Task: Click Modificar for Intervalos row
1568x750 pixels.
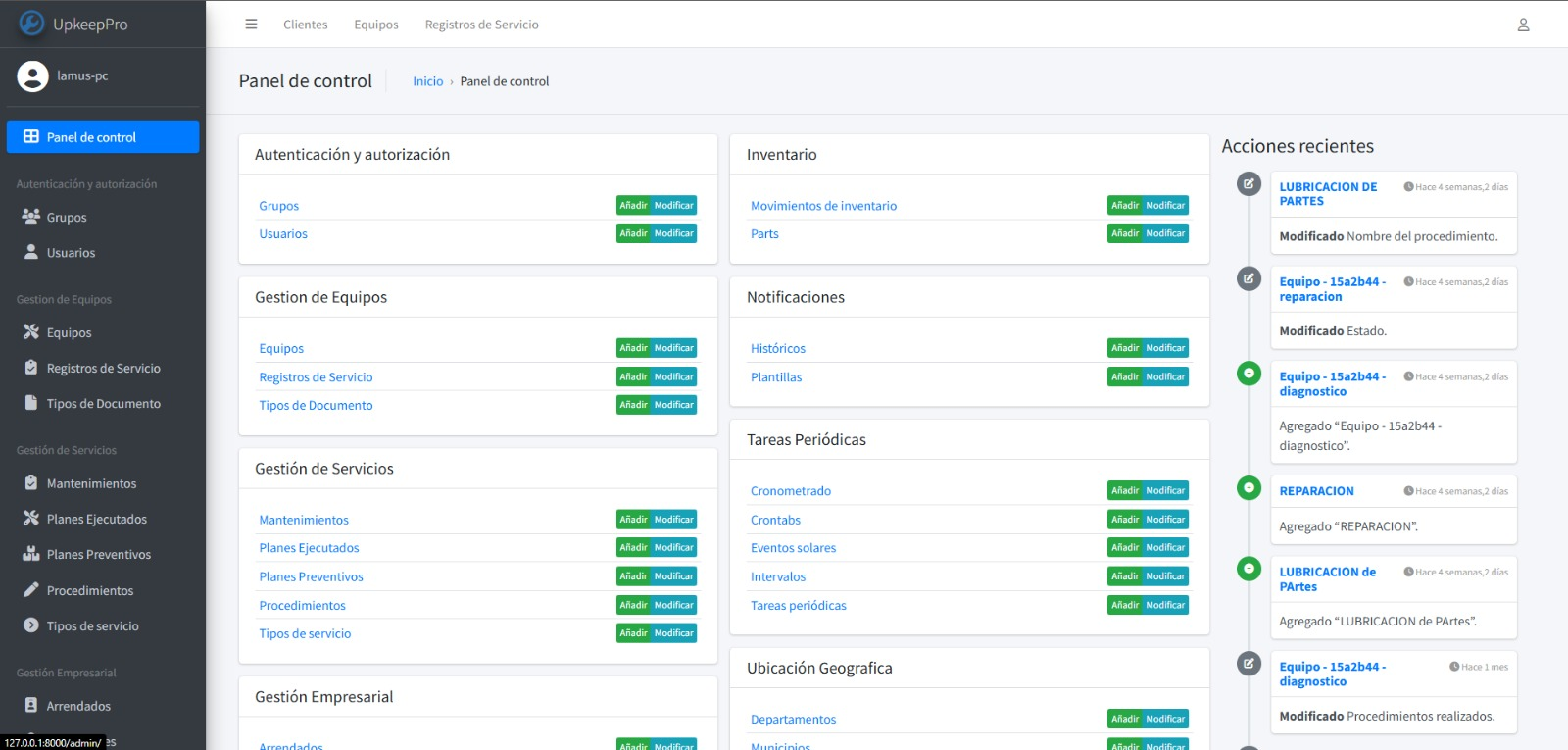Action: coord(1165,576)
